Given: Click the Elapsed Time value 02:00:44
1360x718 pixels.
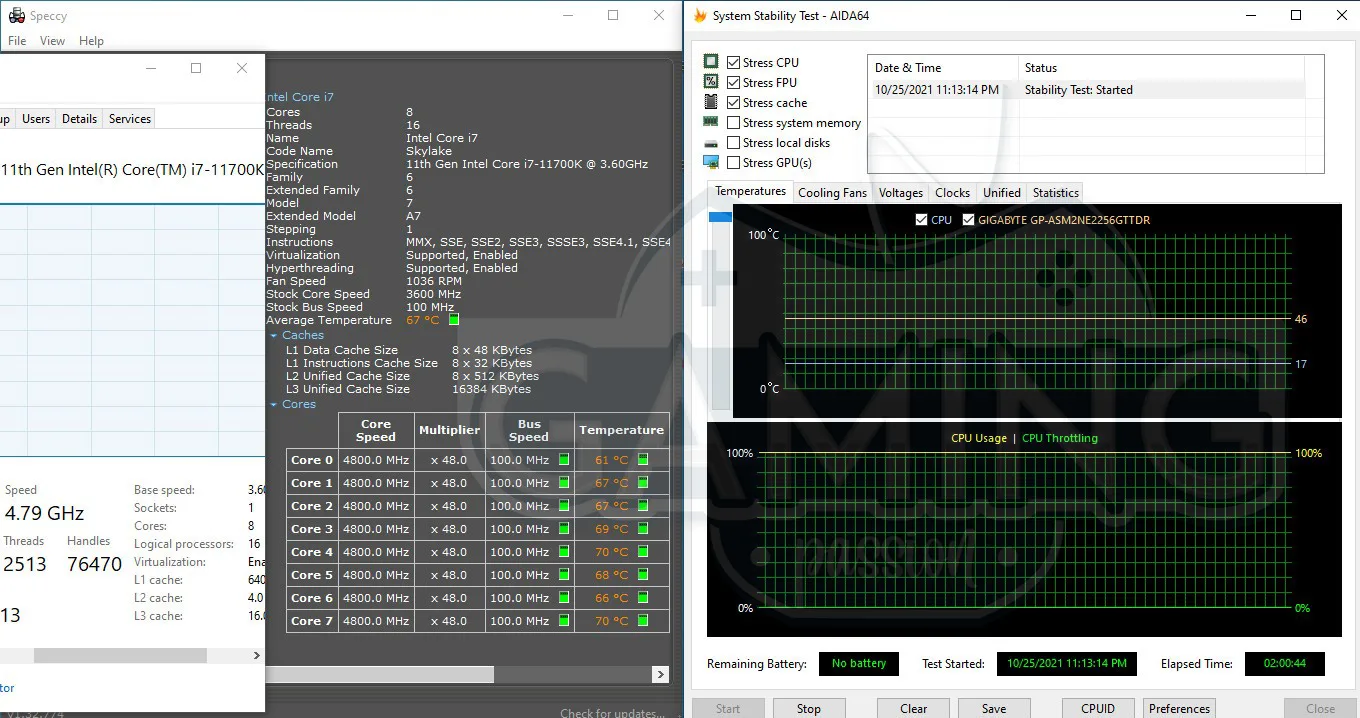Looking at the screenshot, I should (1285, 664).
